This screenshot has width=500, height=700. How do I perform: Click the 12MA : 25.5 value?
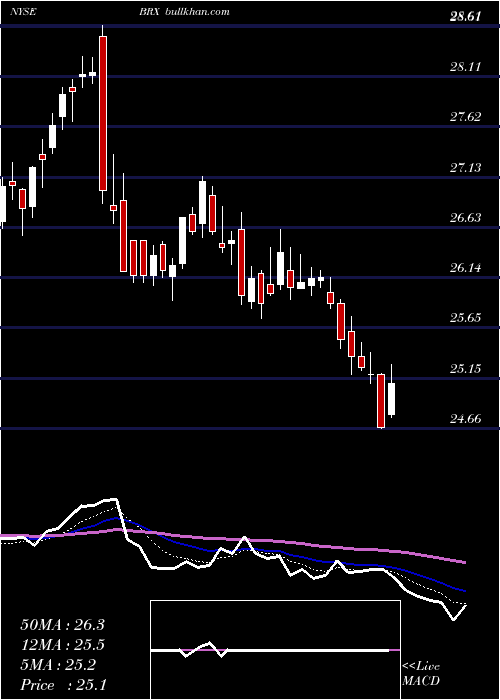click(62, 645)
